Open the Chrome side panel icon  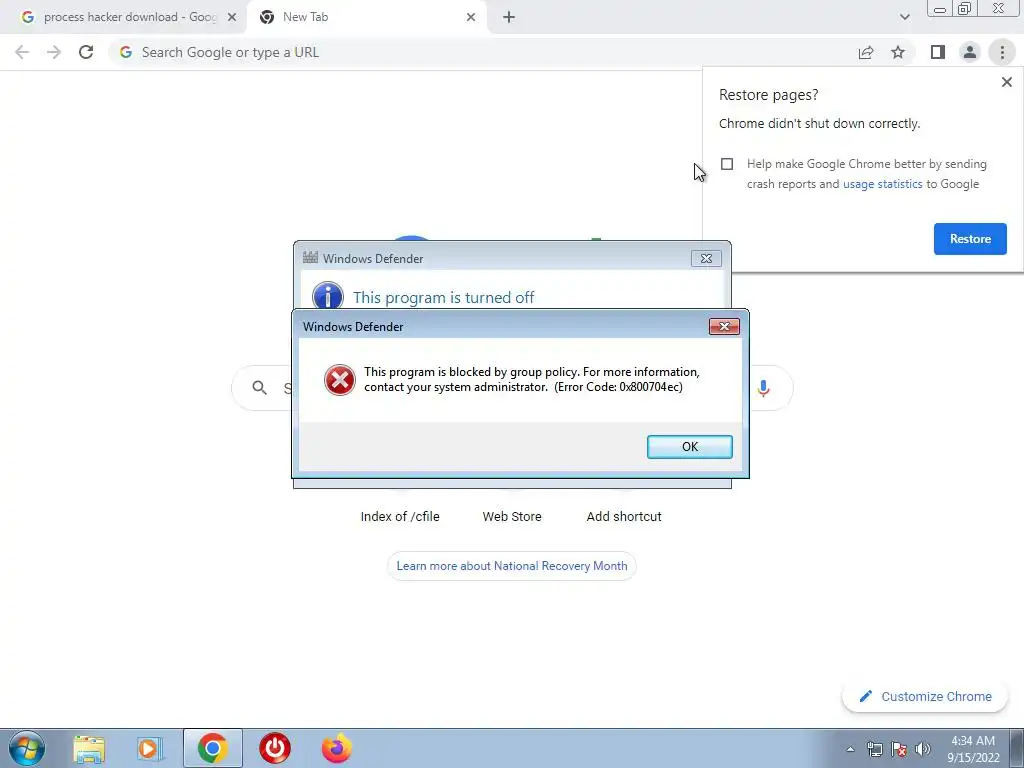[938, 52]
